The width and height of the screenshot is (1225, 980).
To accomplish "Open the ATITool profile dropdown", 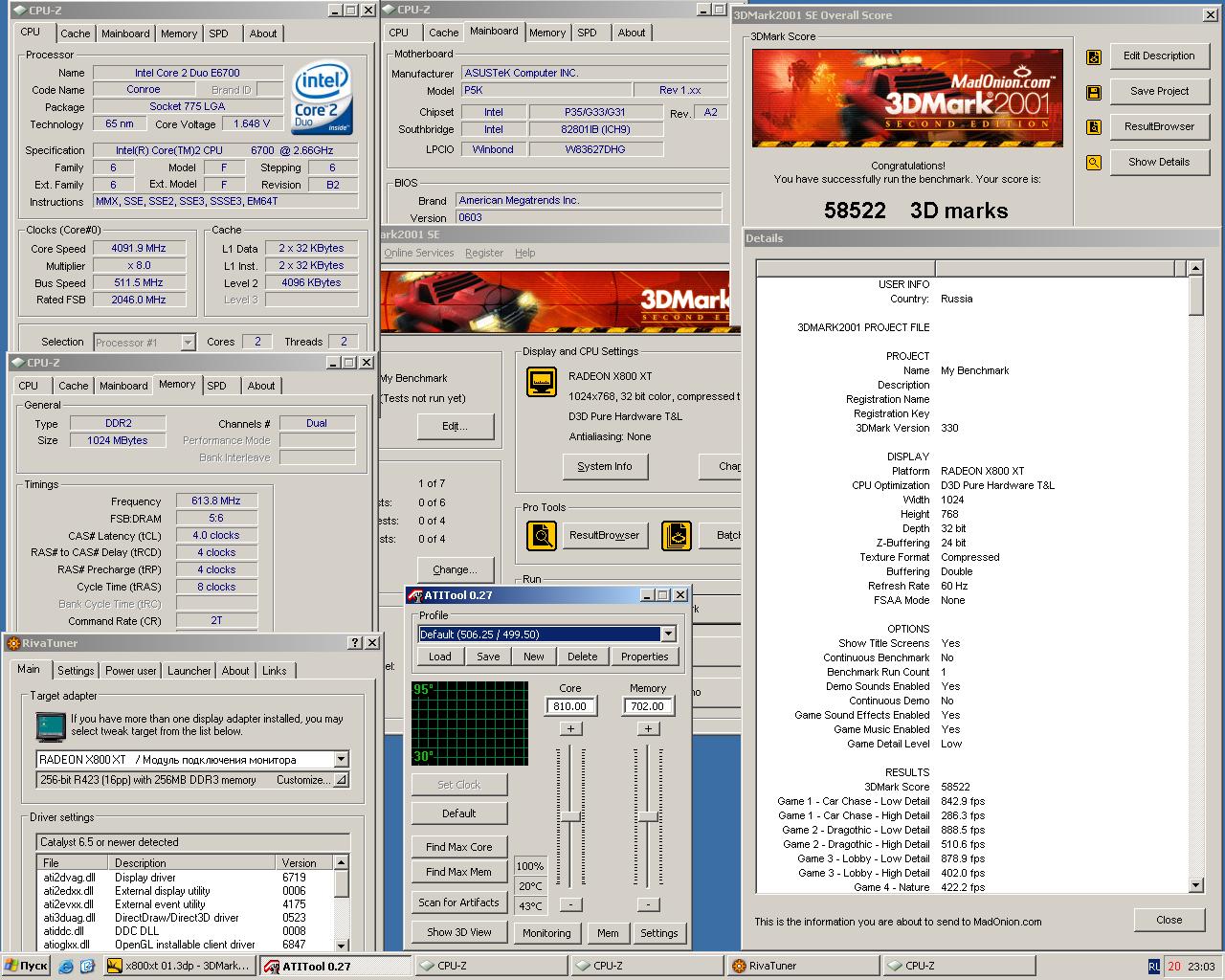I will 668,635.
